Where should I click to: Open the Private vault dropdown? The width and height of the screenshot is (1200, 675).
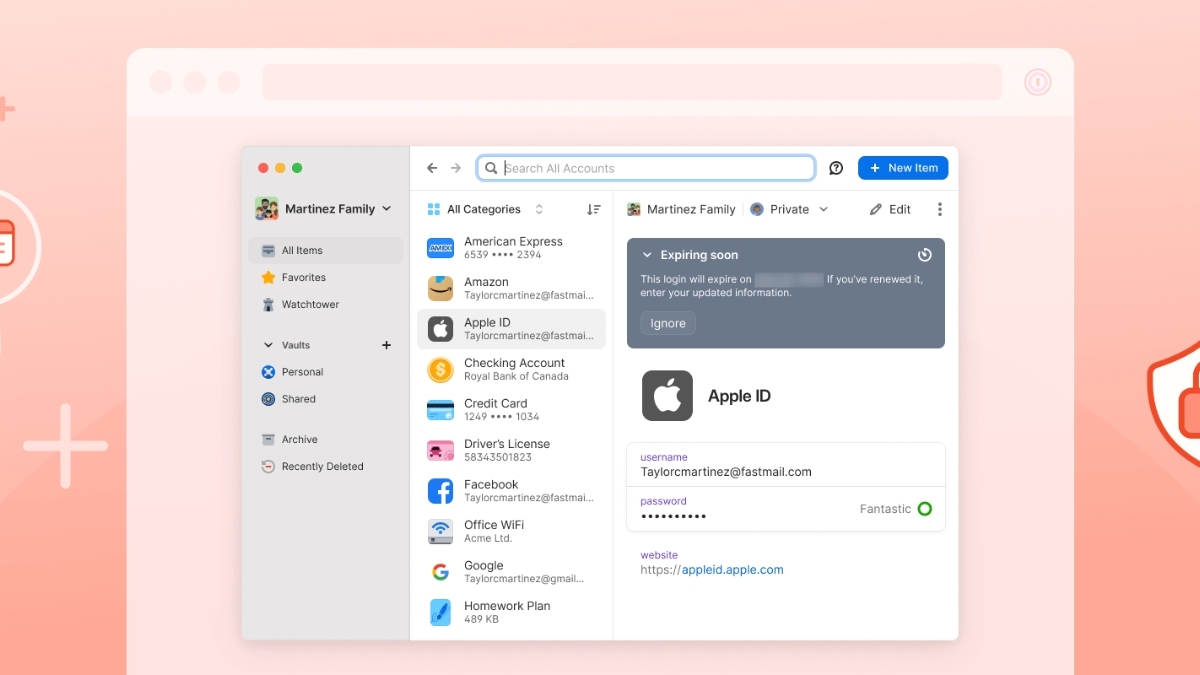(789, 209)
